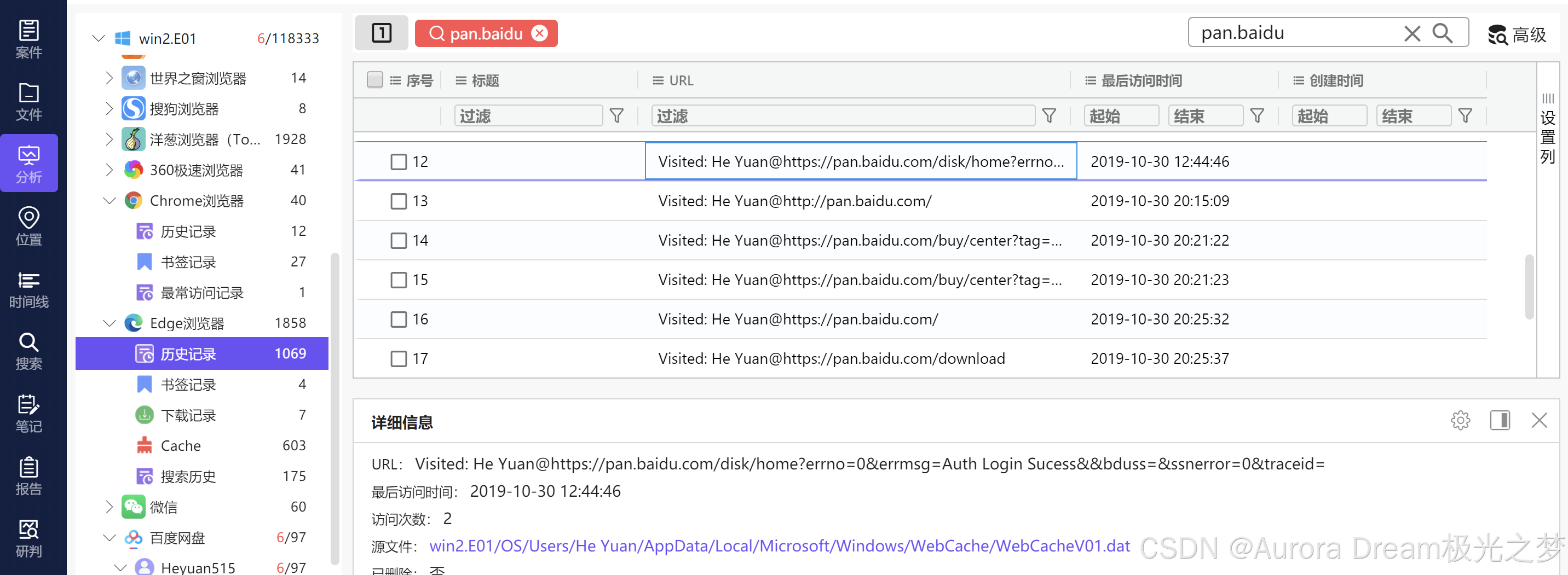Remove the pan.baidu filter tag

[x=539, y=33]
